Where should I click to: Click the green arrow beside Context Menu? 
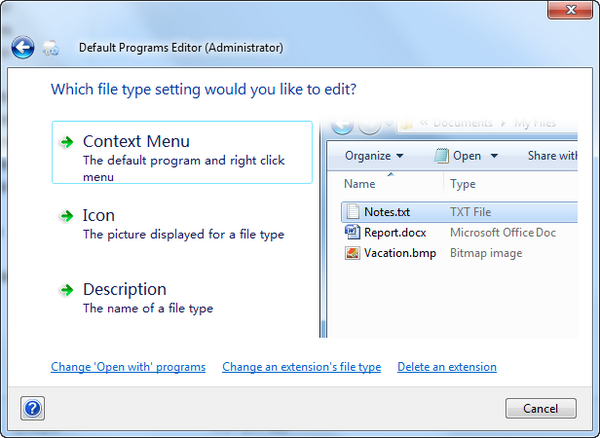pos(67,142)
